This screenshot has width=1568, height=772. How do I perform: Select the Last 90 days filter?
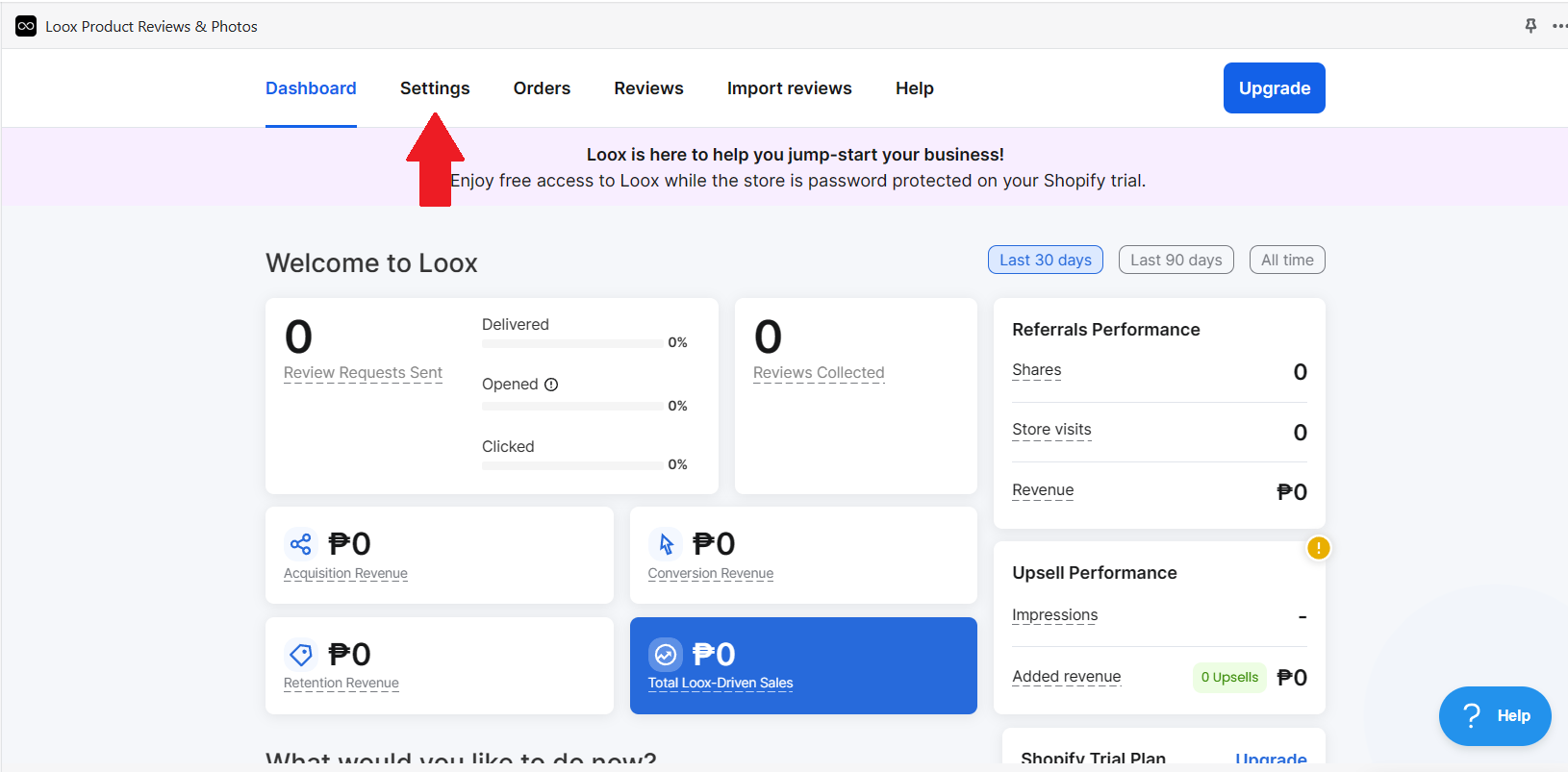pos(1176,260)
